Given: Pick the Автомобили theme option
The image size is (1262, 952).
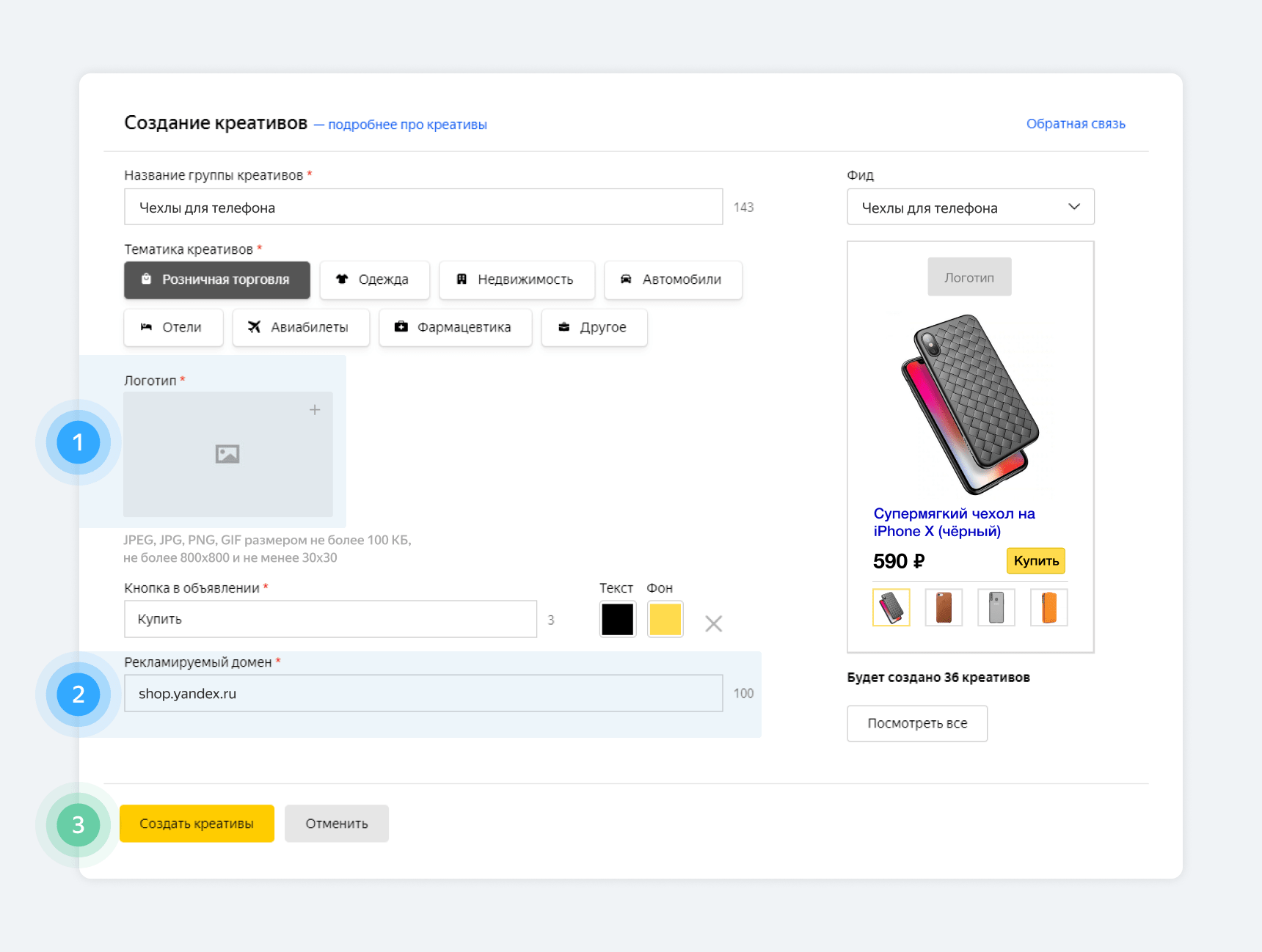Looking at the screenshot, I should [x=673, y=280].
